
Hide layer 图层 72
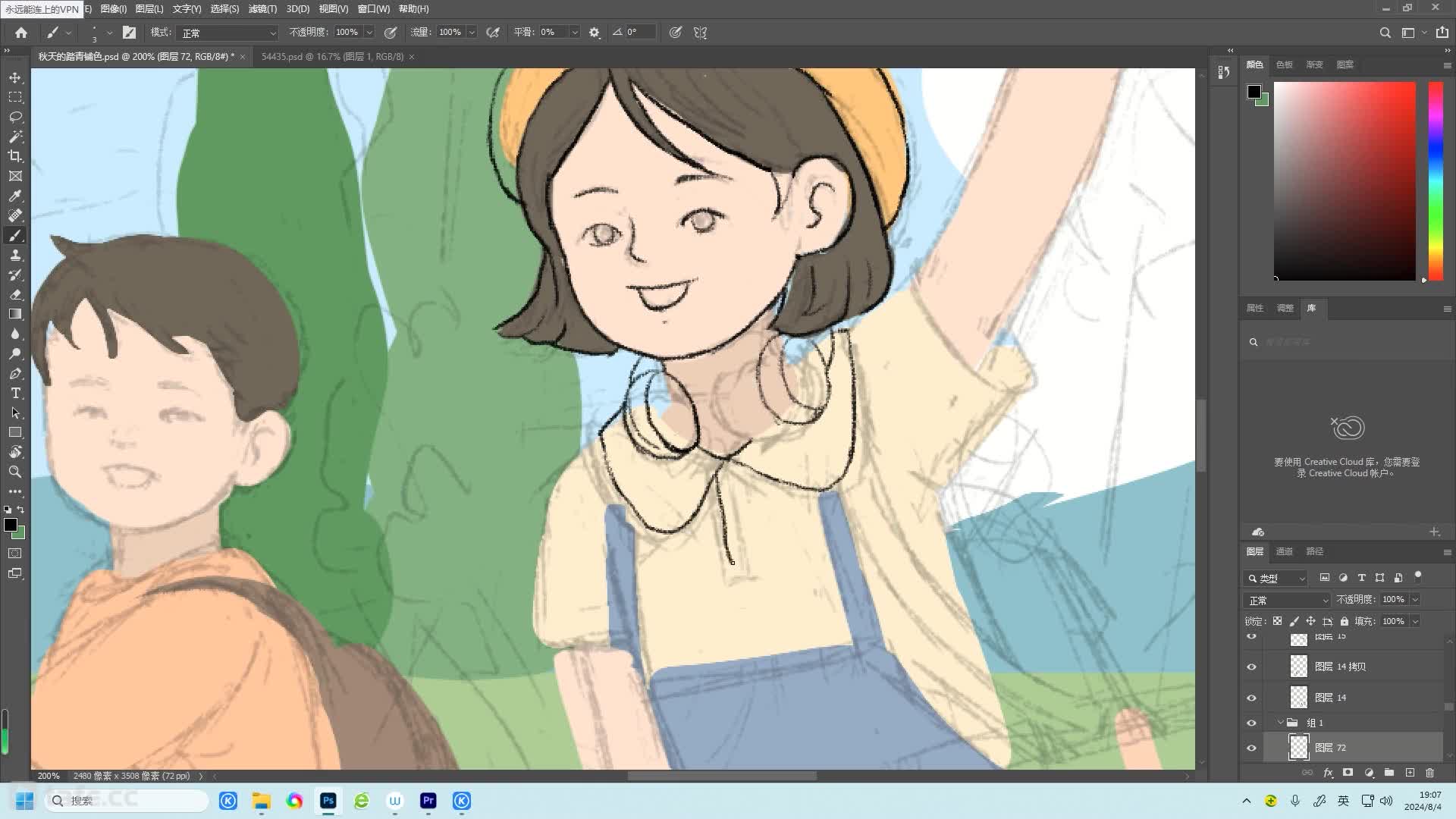(1251, 748)
